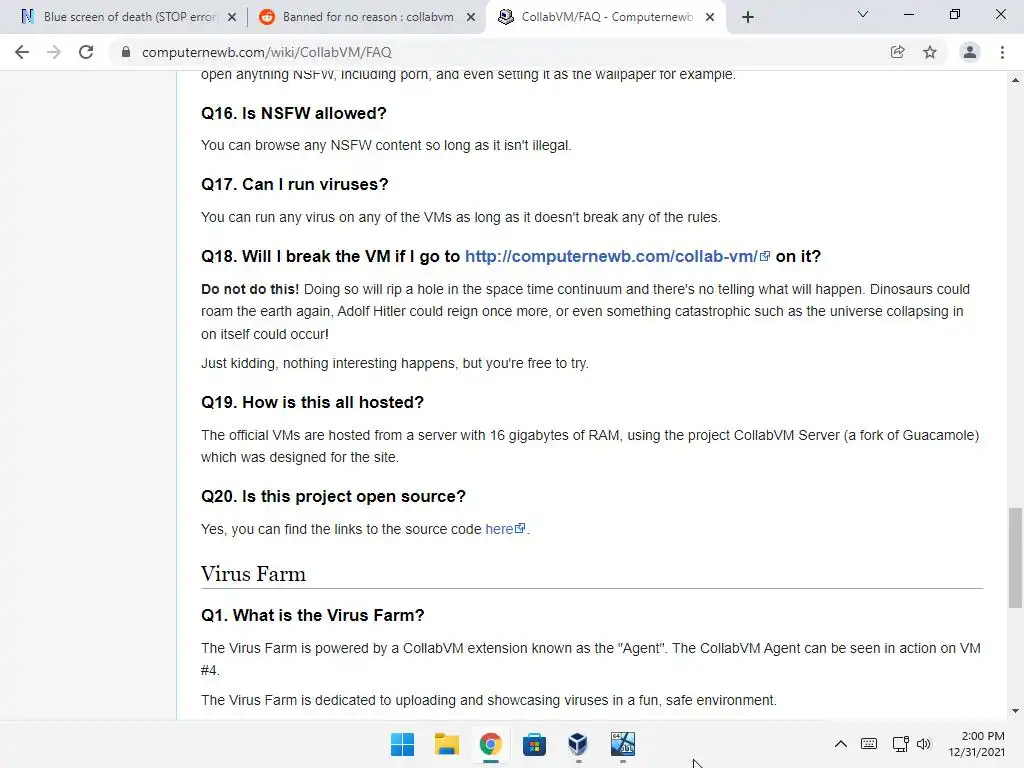Click the Chrome taskbar icon
Image resolution: width=1024 pixels, height=768 pixels.
click(x=490, y=744)
